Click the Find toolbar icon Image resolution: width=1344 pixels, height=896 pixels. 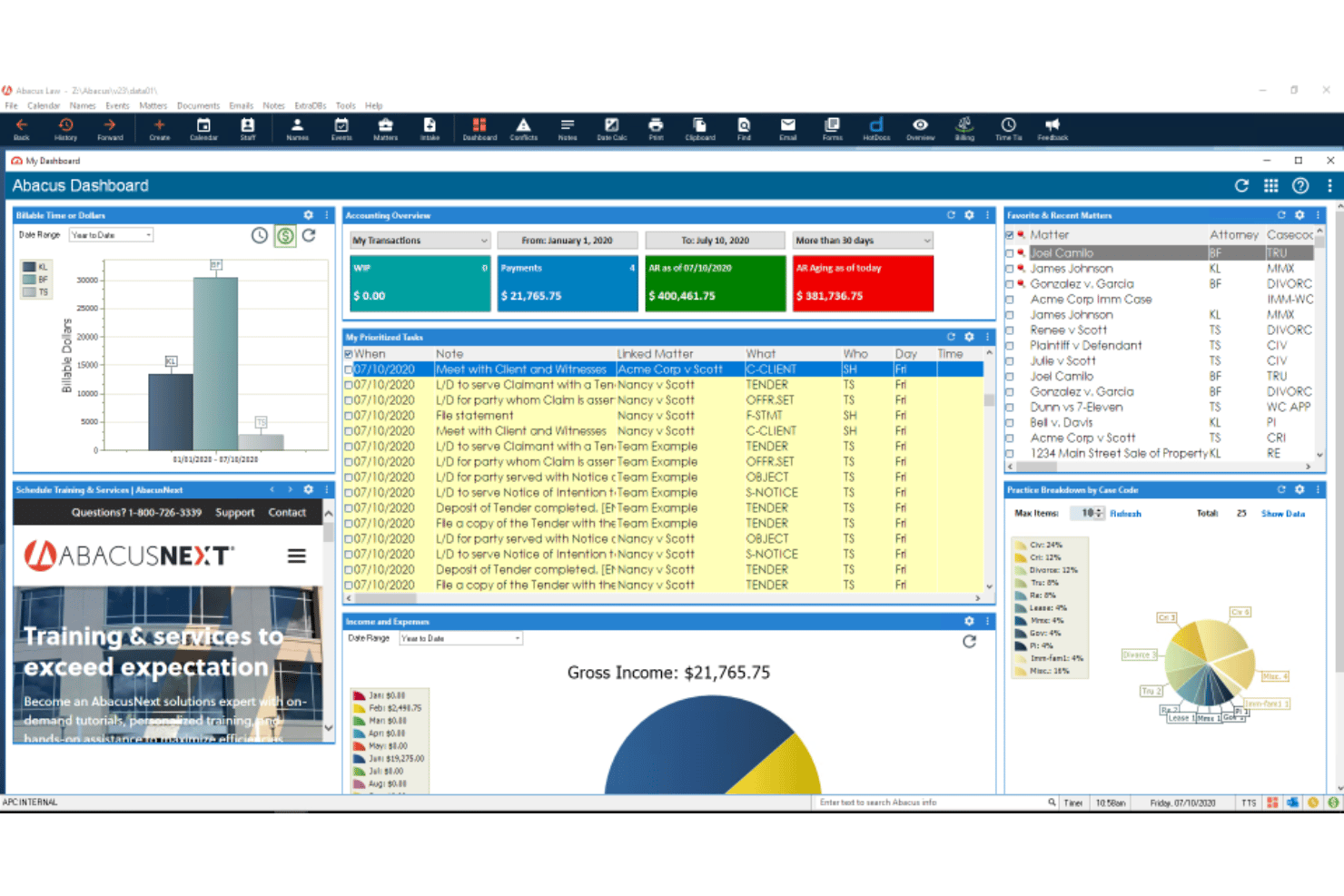click(744, 129)
